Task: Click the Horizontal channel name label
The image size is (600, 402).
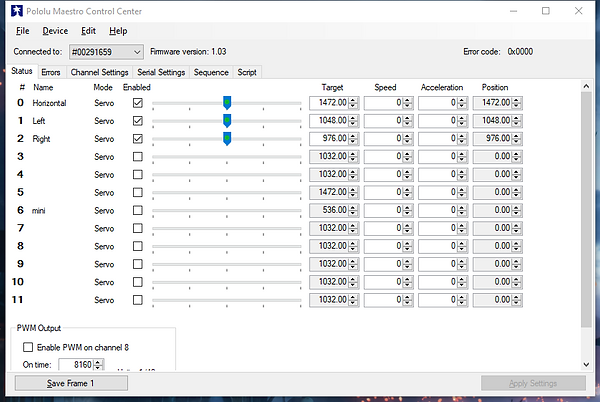Action: 49,103
